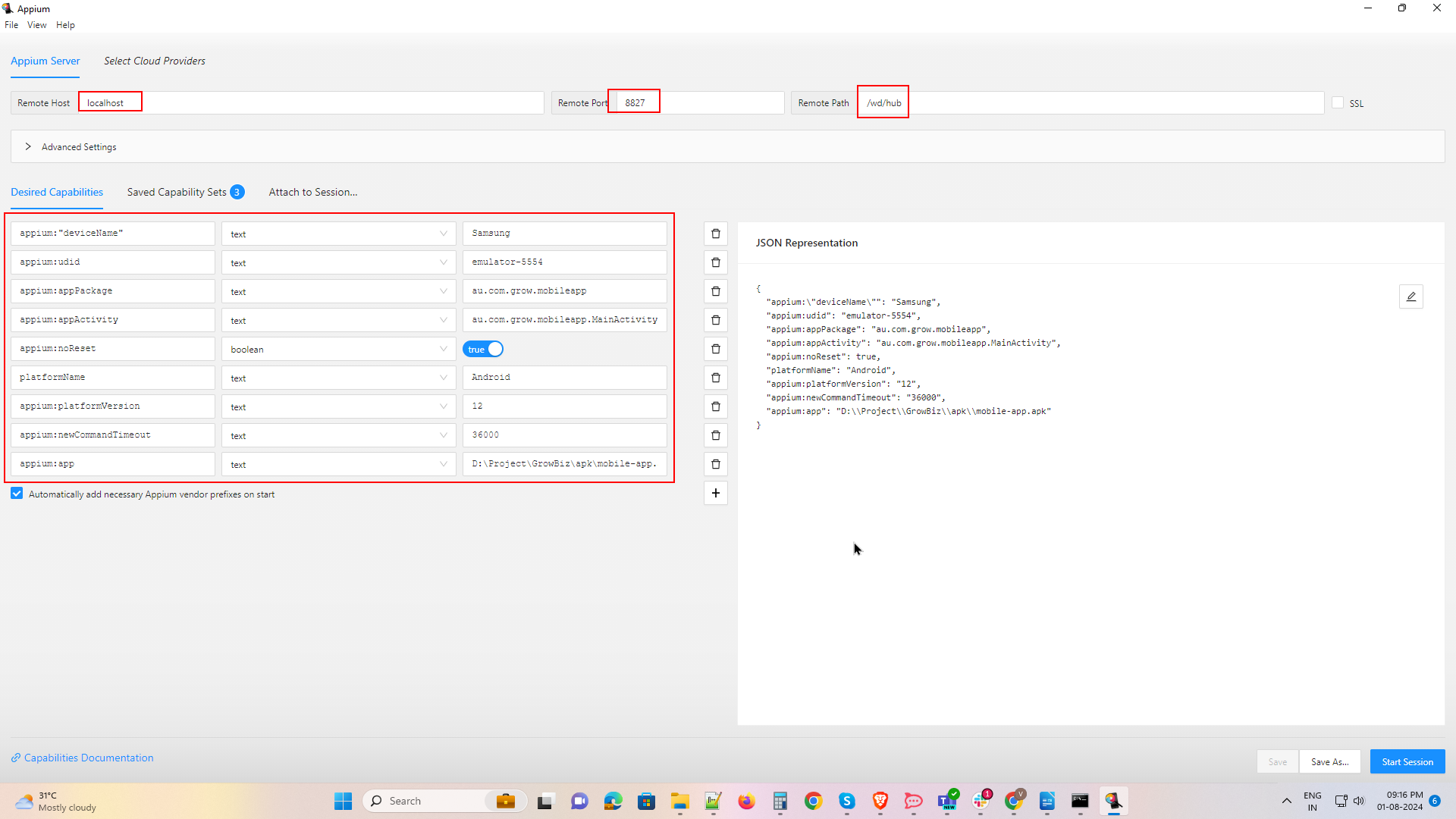Screen dimensions: 1456x819
Task: Open the Select Cloud Providers tab
Action: (x=154, y=61)
